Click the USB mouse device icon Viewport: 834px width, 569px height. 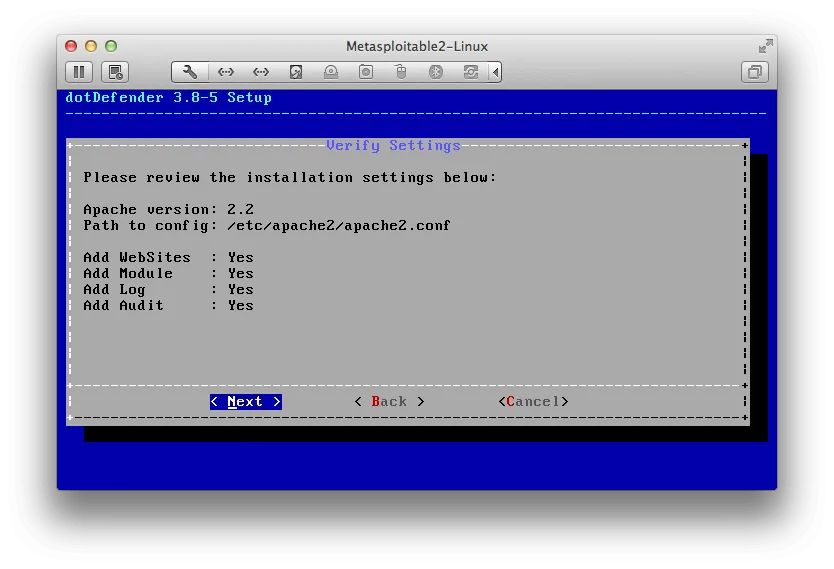point(401,72)
